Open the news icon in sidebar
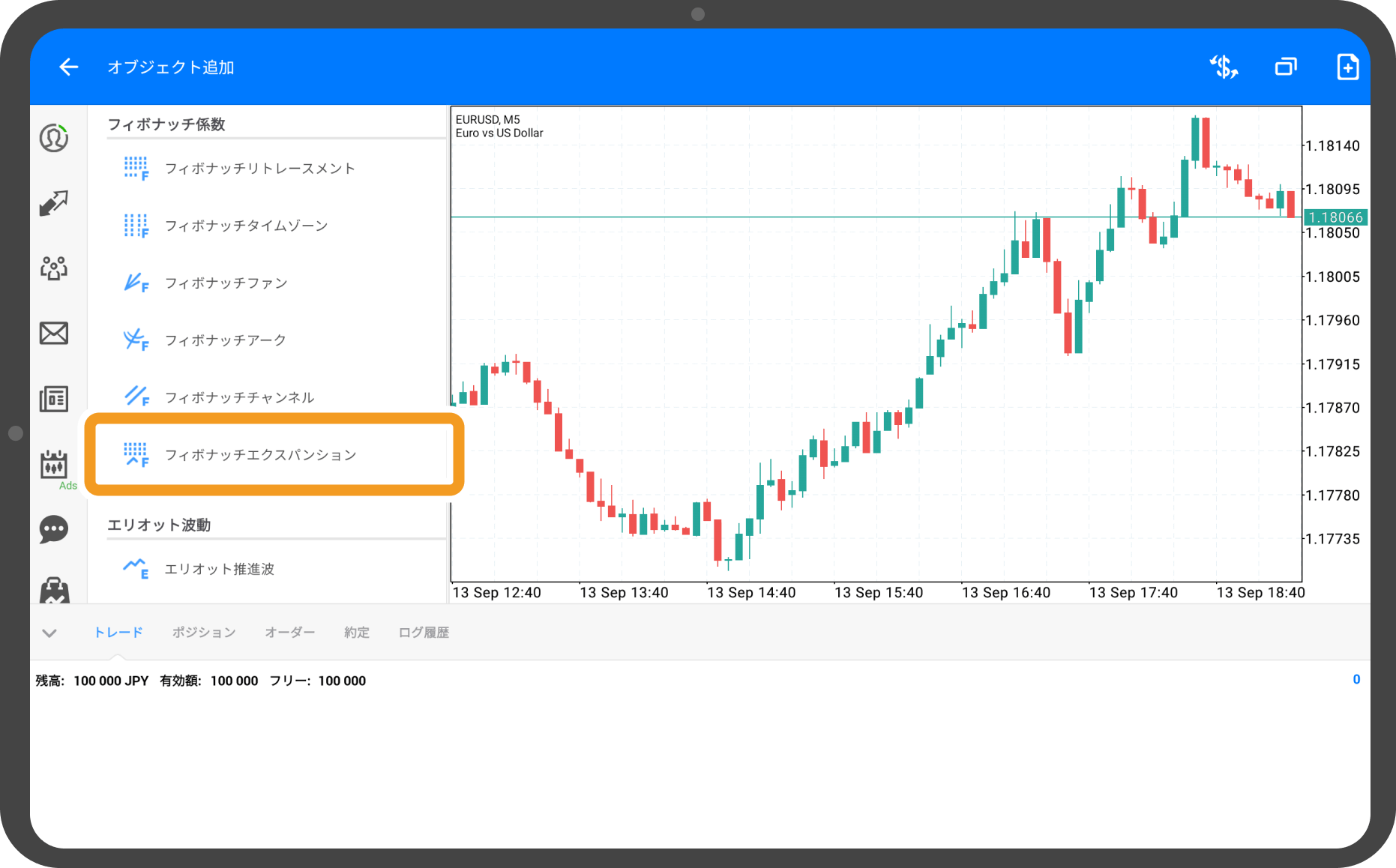The width and height of the screenshot is (1396, 868). [54, 399]
